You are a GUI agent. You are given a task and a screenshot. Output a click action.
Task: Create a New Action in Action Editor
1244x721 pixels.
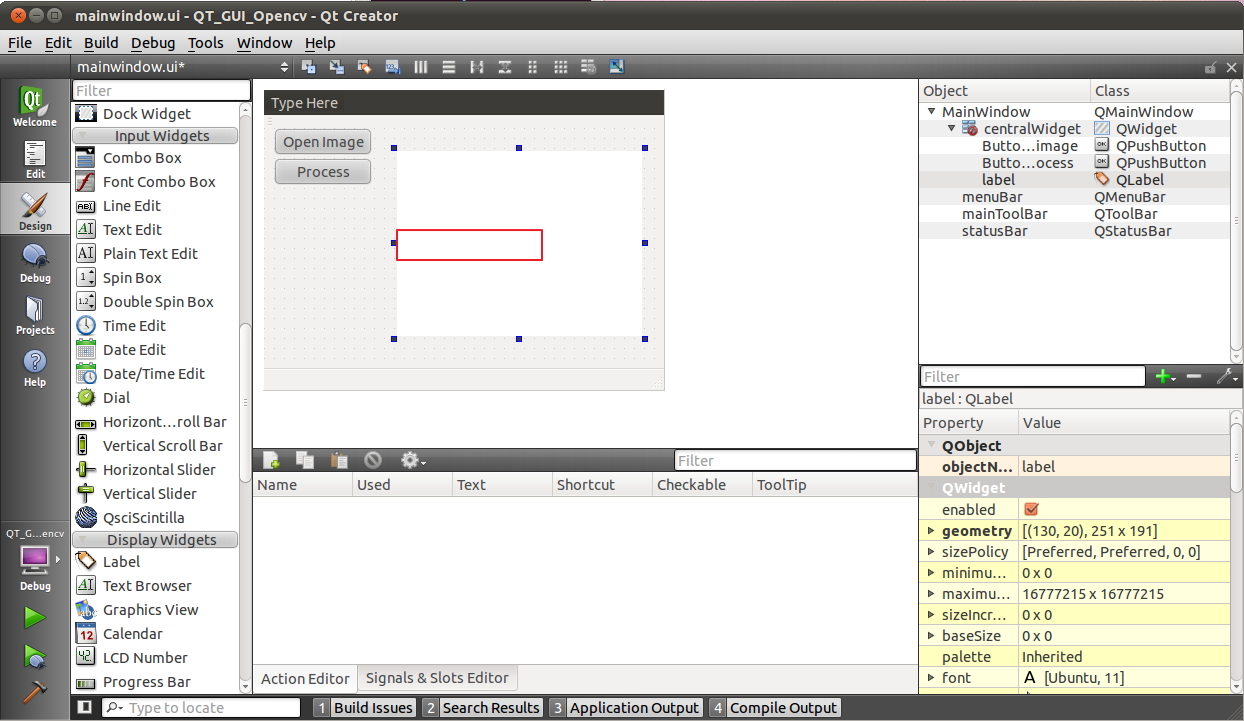[271, 459]
